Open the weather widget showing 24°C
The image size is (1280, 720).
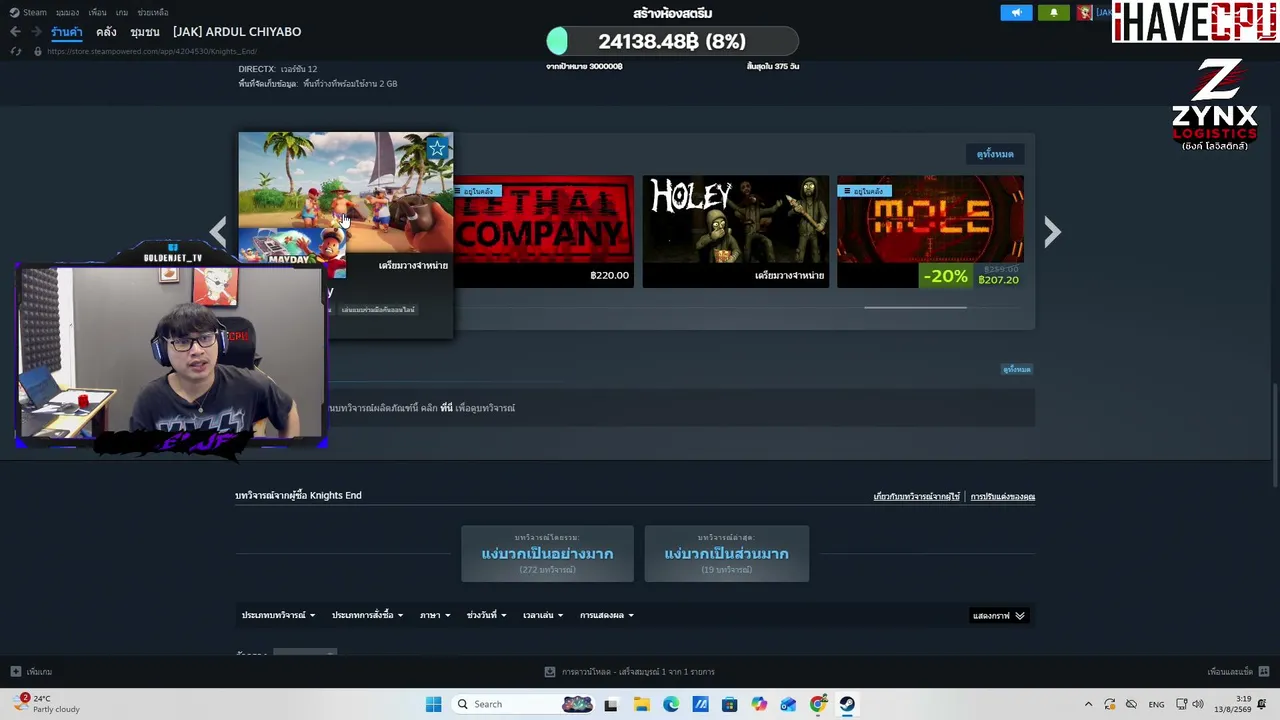(x=45, y=704)
